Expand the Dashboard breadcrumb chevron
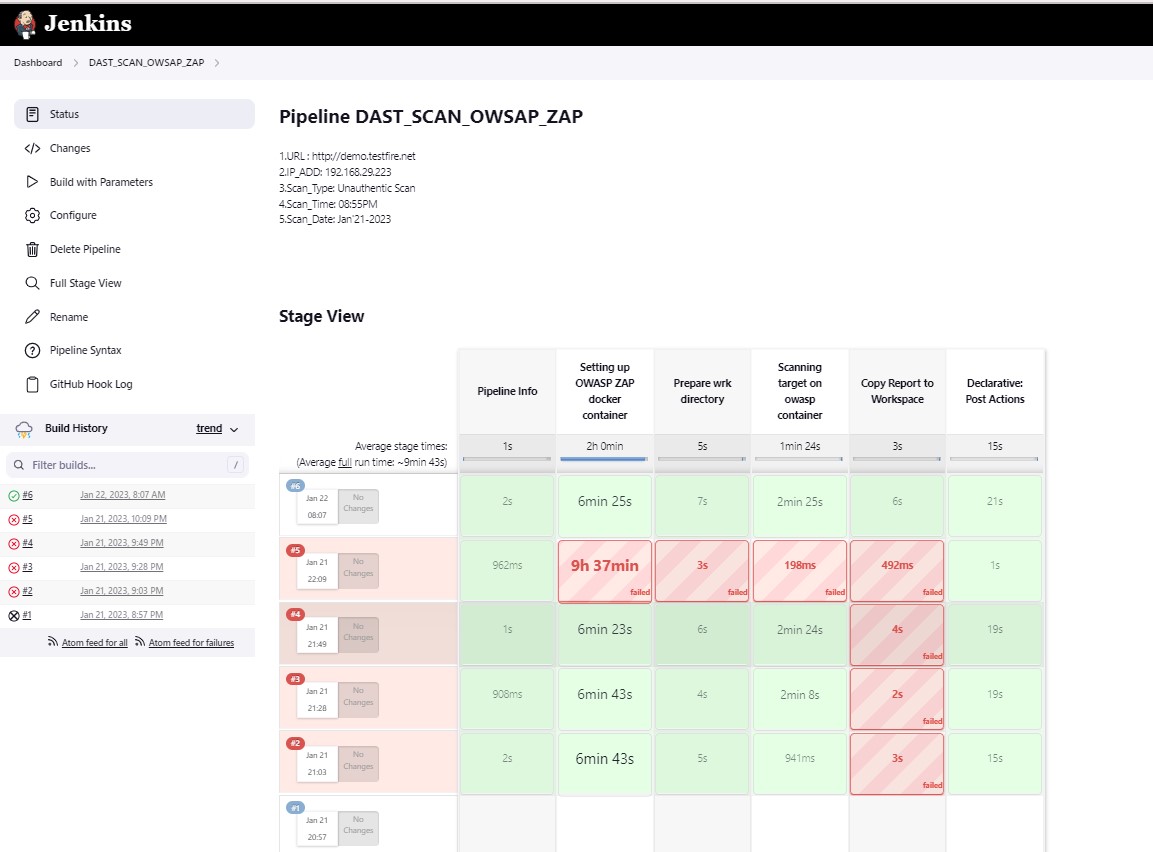This screenshot has width=1153, height=852. [x=75, y=63]
